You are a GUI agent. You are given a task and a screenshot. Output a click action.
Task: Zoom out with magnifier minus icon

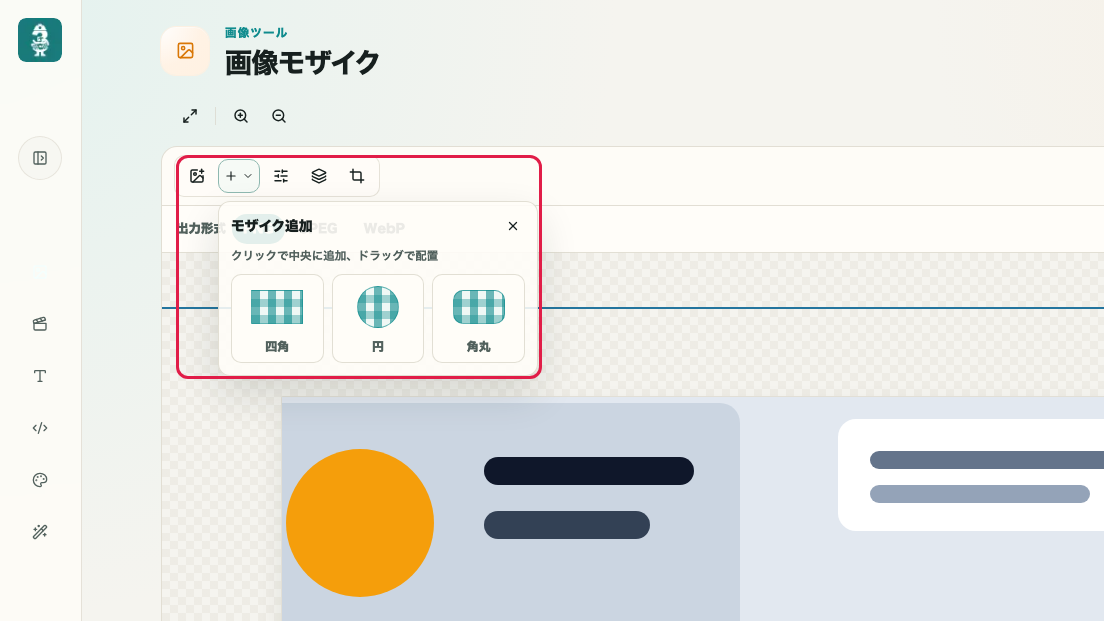[x=279, y=116]
